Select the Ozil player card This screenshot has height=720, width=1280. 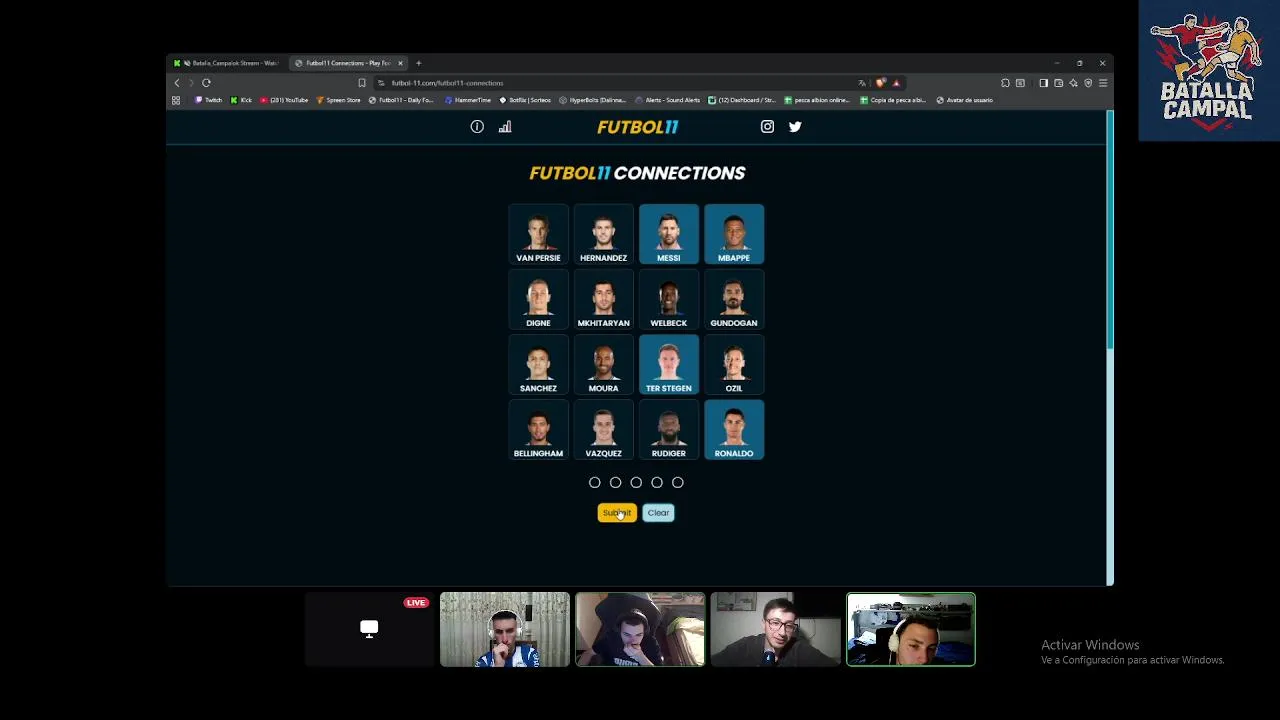(734, 364)
